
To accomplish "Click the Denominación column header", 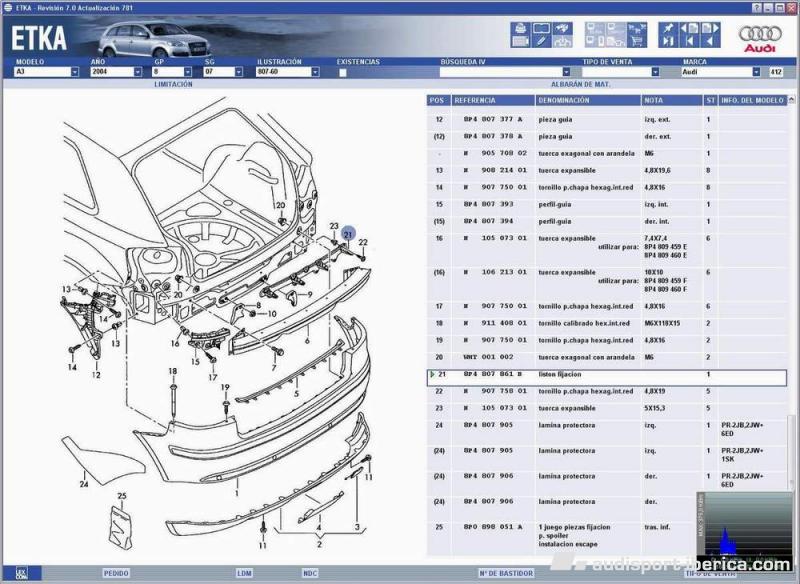I will point(588,100).
